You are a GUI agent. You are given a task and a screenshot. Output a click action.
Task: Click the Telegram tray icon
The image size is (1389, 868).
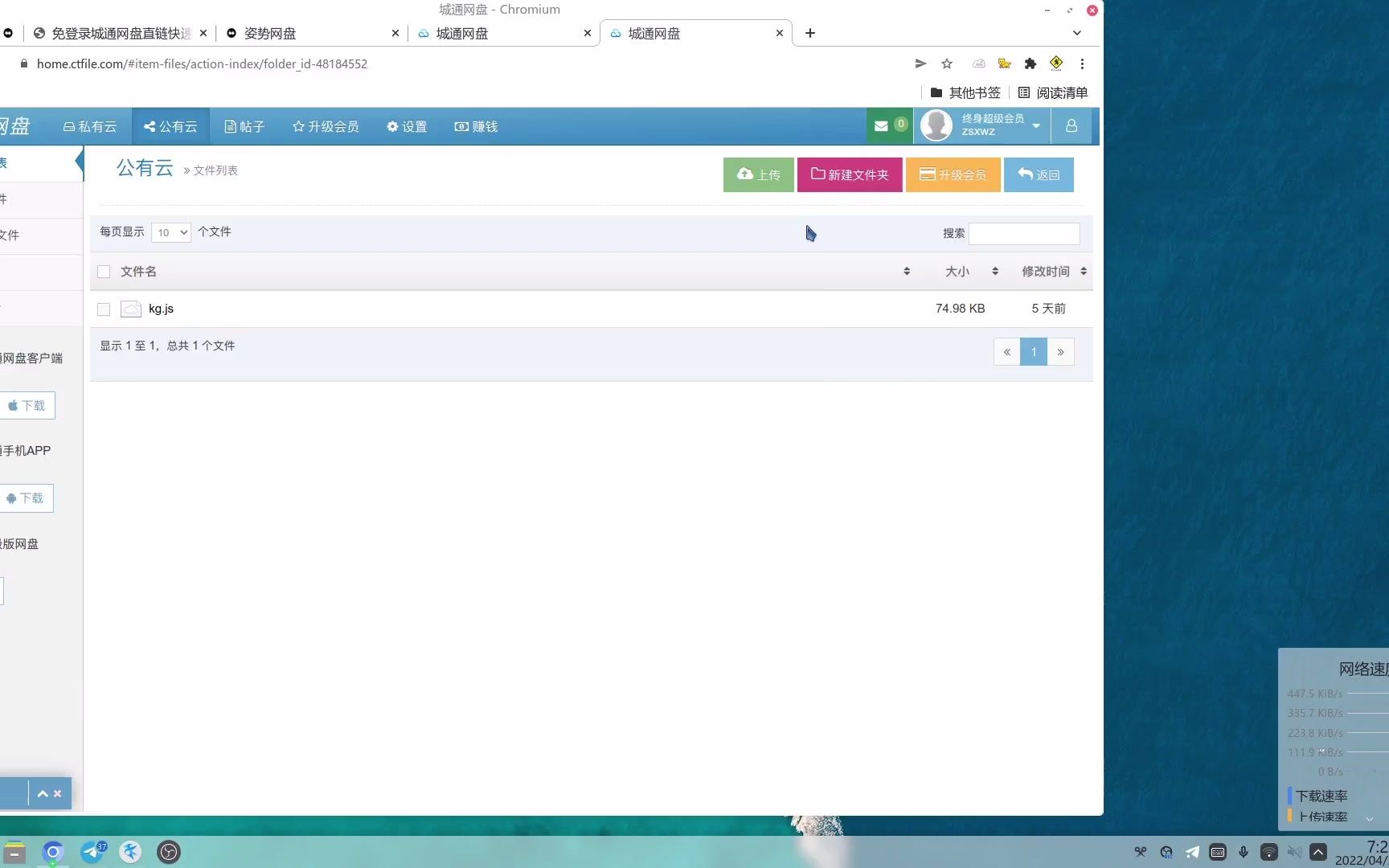click(x=1192, y=852)
